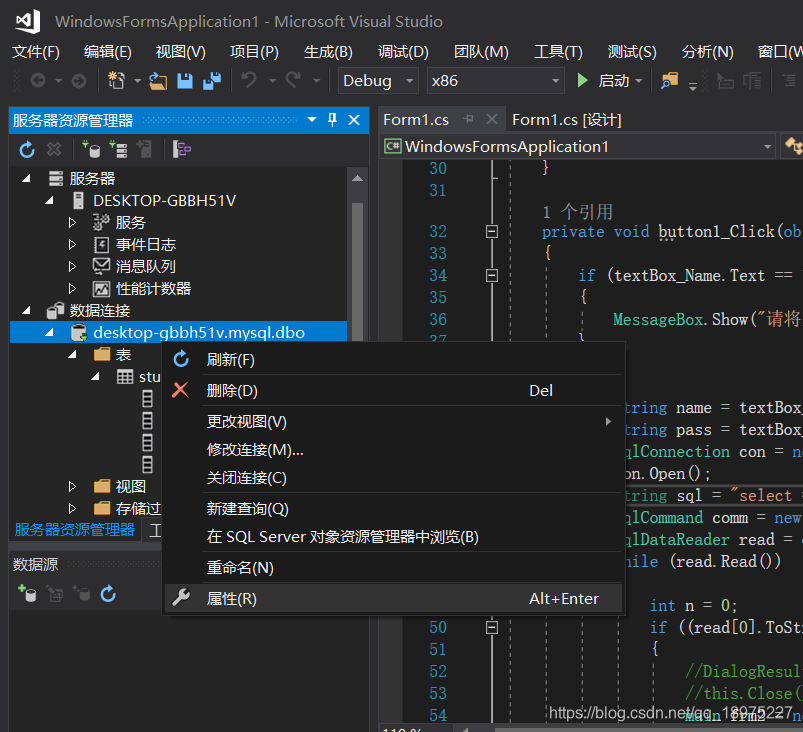Click the wrench icon beside 属性(R)

pos(181,597)
